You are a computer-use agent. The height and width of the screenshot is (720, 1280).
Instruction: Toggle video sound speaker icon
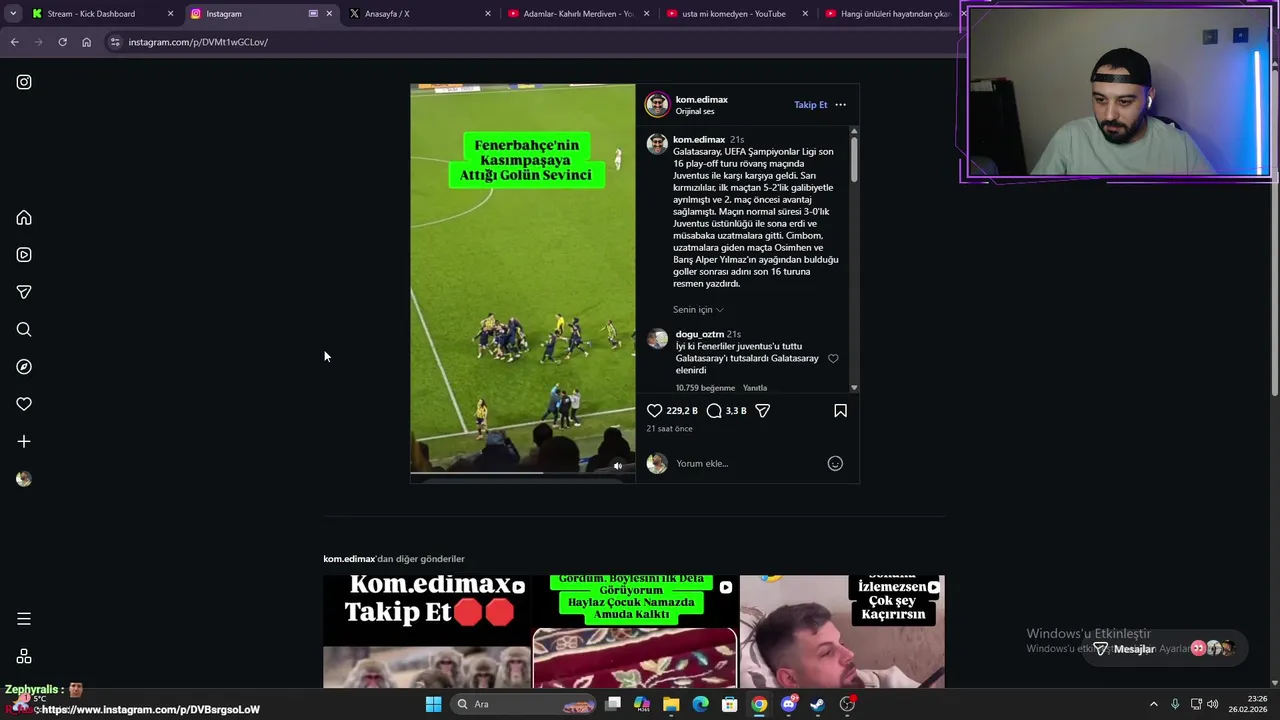pyautogui.click(x=618, y=466)
